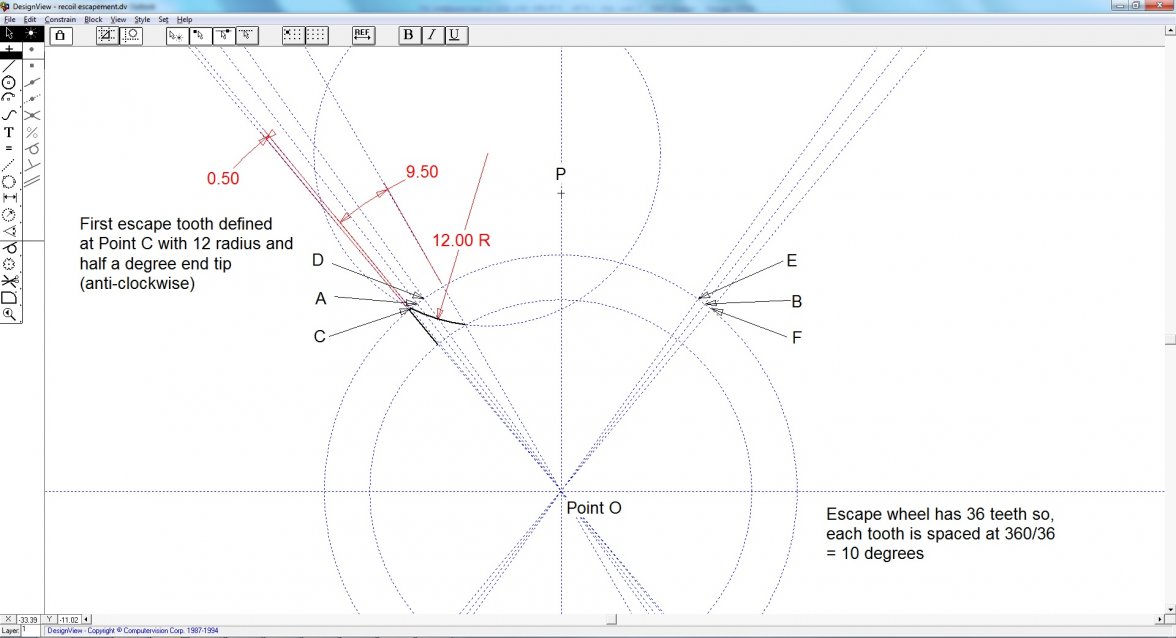Select the Text tool in left toolbox
Screen dimensions: 1176x638
click(9, 132)
